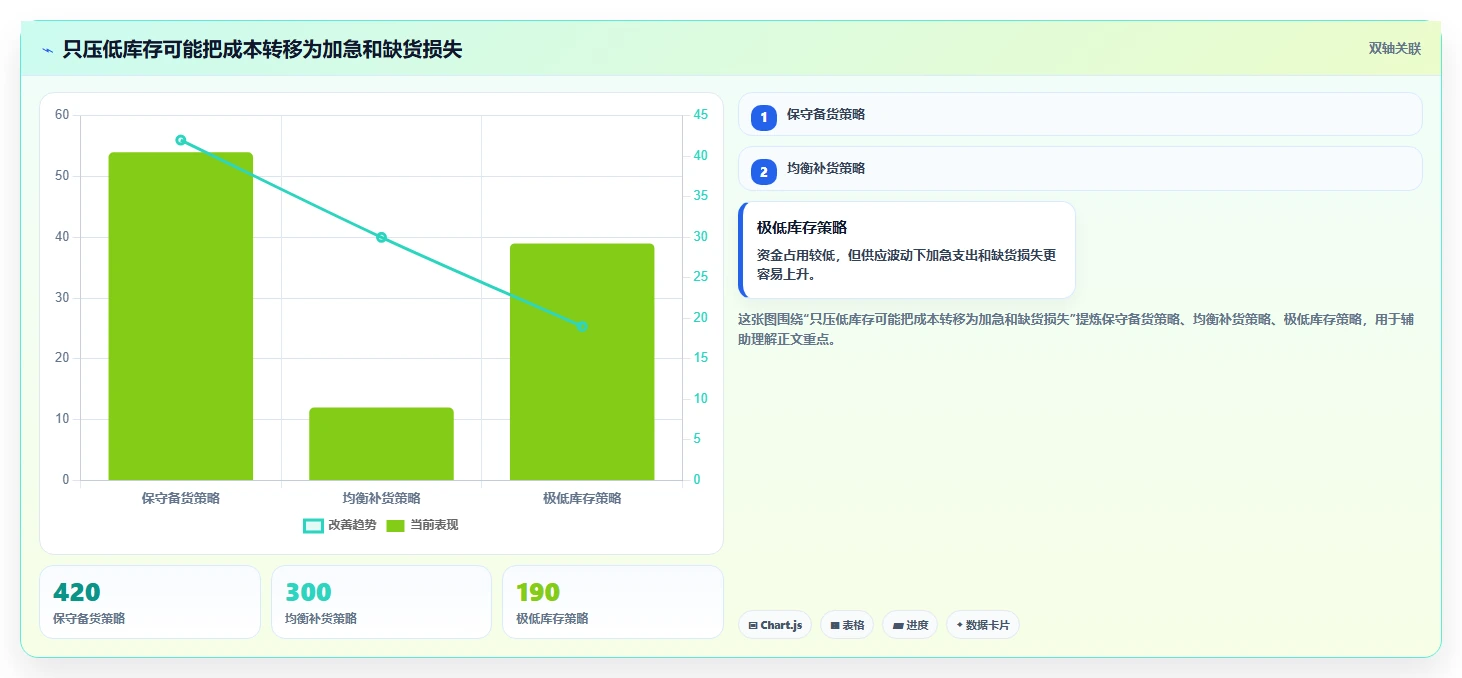
Task: Click the 均衡补货策略 bar in chart
Action: (381, 444)
